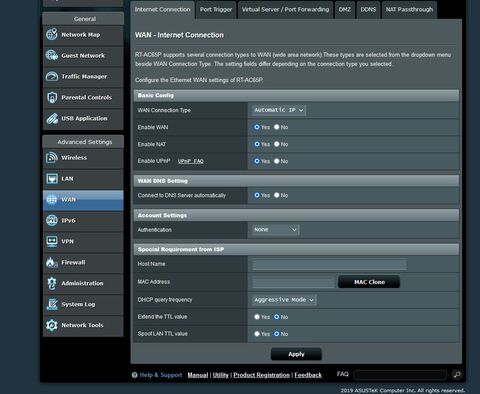Screen dimensions: 480x394
Task: Open the Manual link
Action: point(198,375)
